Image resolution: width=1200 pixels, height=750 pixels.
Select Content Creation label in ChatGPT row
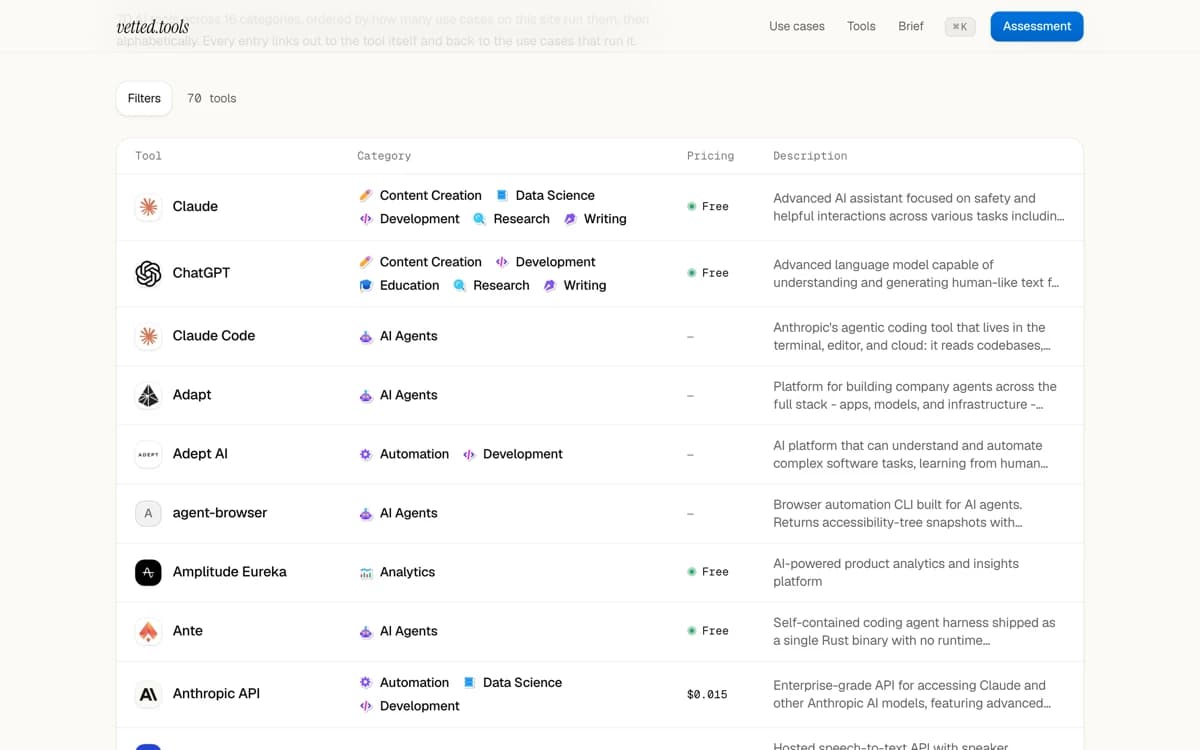click(431, 262)
